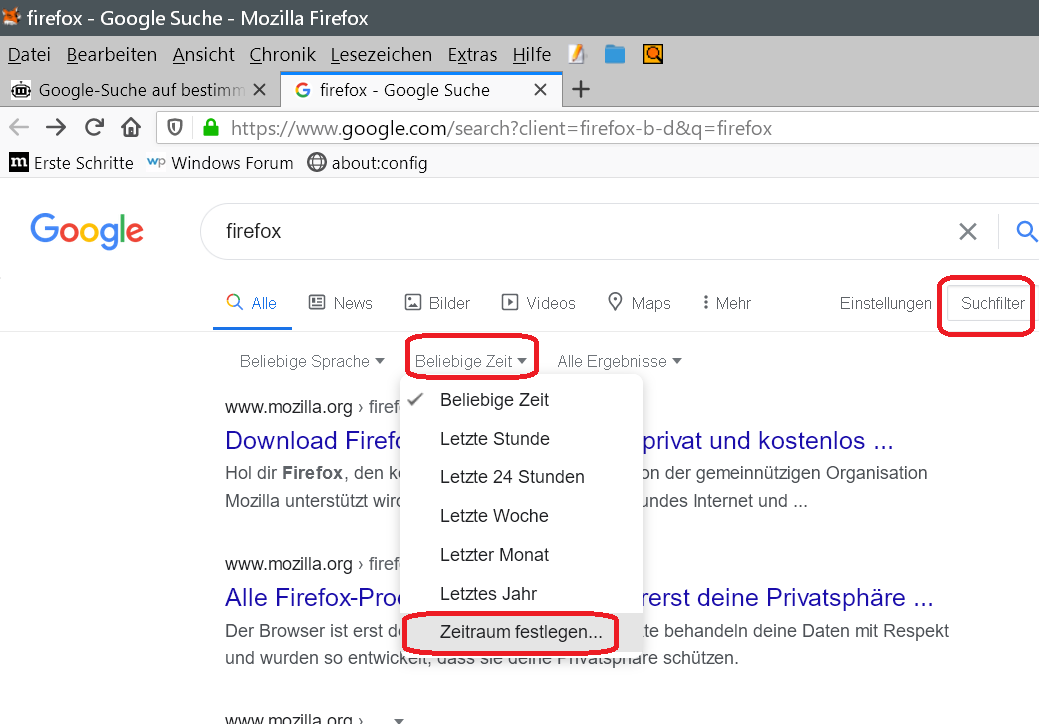The height and width of the screenshot is (724, 1039).
Task: Open the Alle Ergebnisse dropdown
Action: (619, 361)
